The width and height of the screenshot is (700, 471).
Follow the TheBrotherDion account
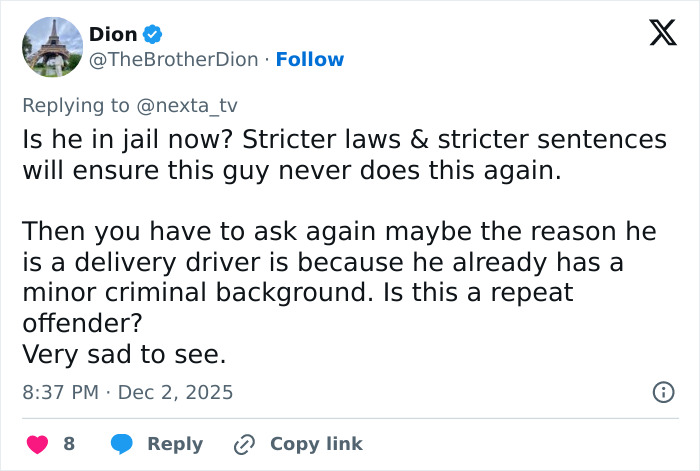pyautogui.click(x=309, y=60)
